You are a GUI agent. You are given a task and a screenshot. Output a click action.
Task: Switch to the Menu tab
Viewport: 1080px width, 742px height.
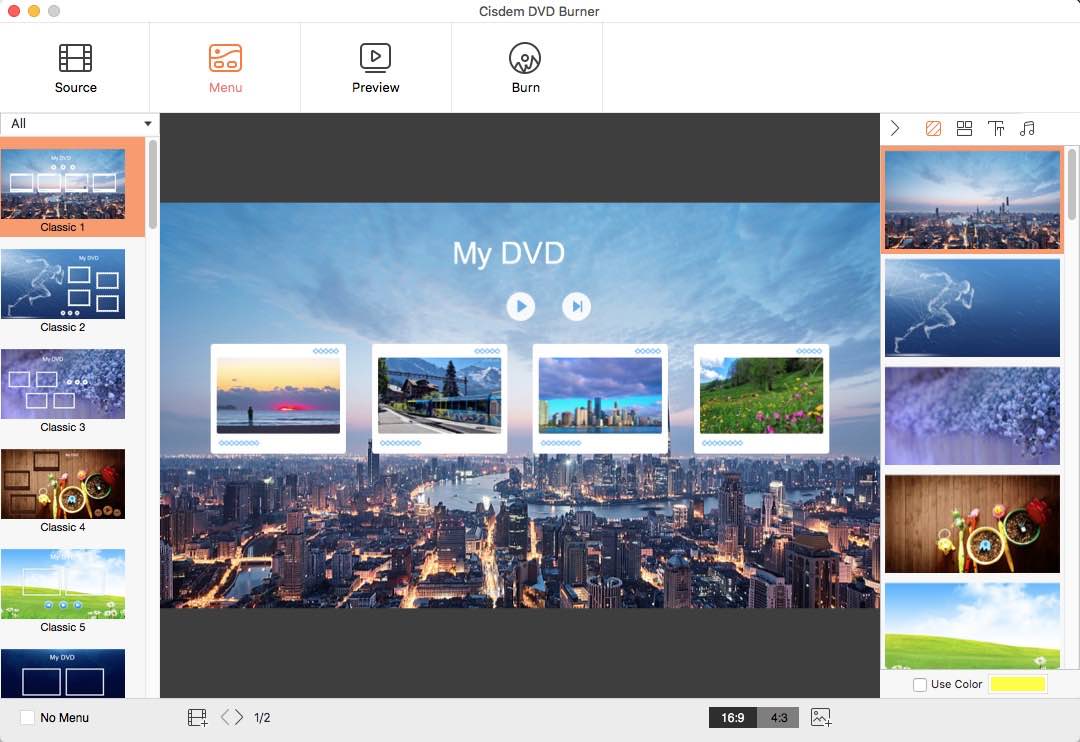[x=225, y=66]
